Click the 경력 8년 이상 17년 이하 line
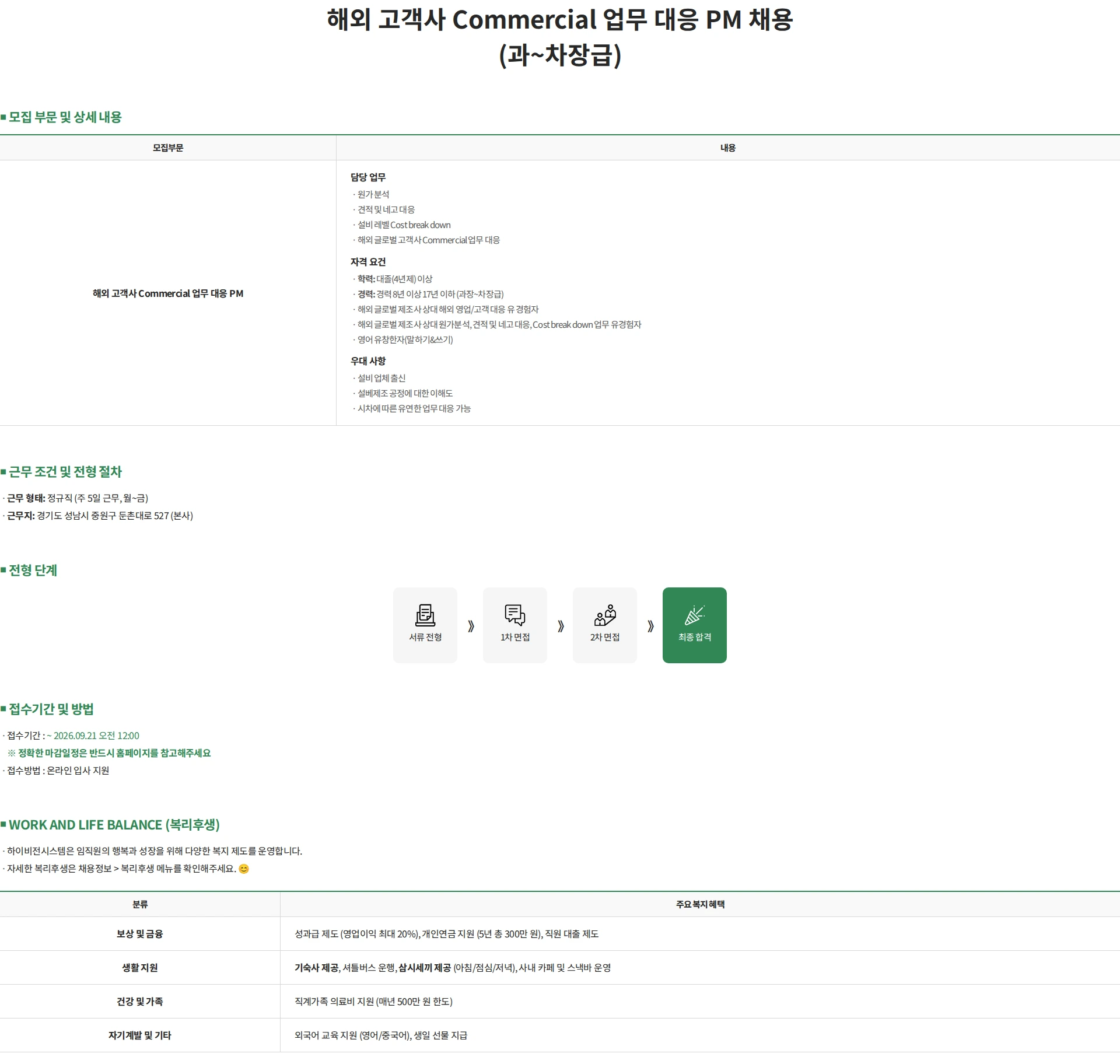 pos(428,294)
